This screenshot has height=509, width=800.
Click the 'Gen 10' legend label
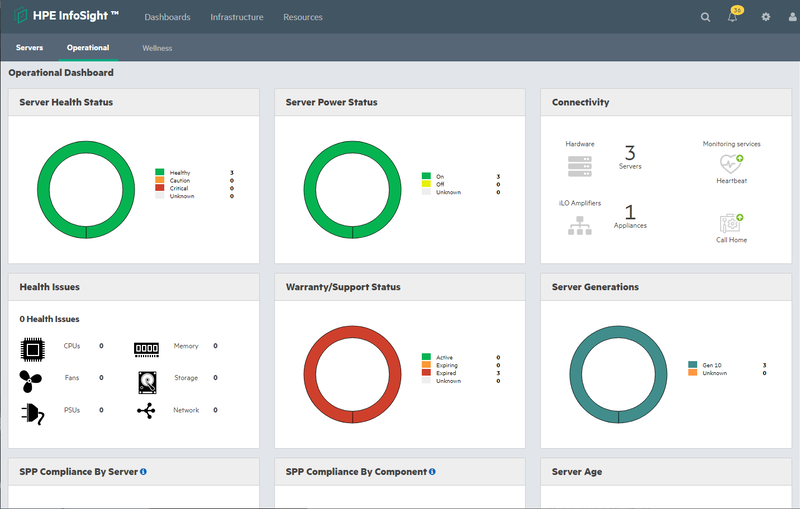click(712, 365)
